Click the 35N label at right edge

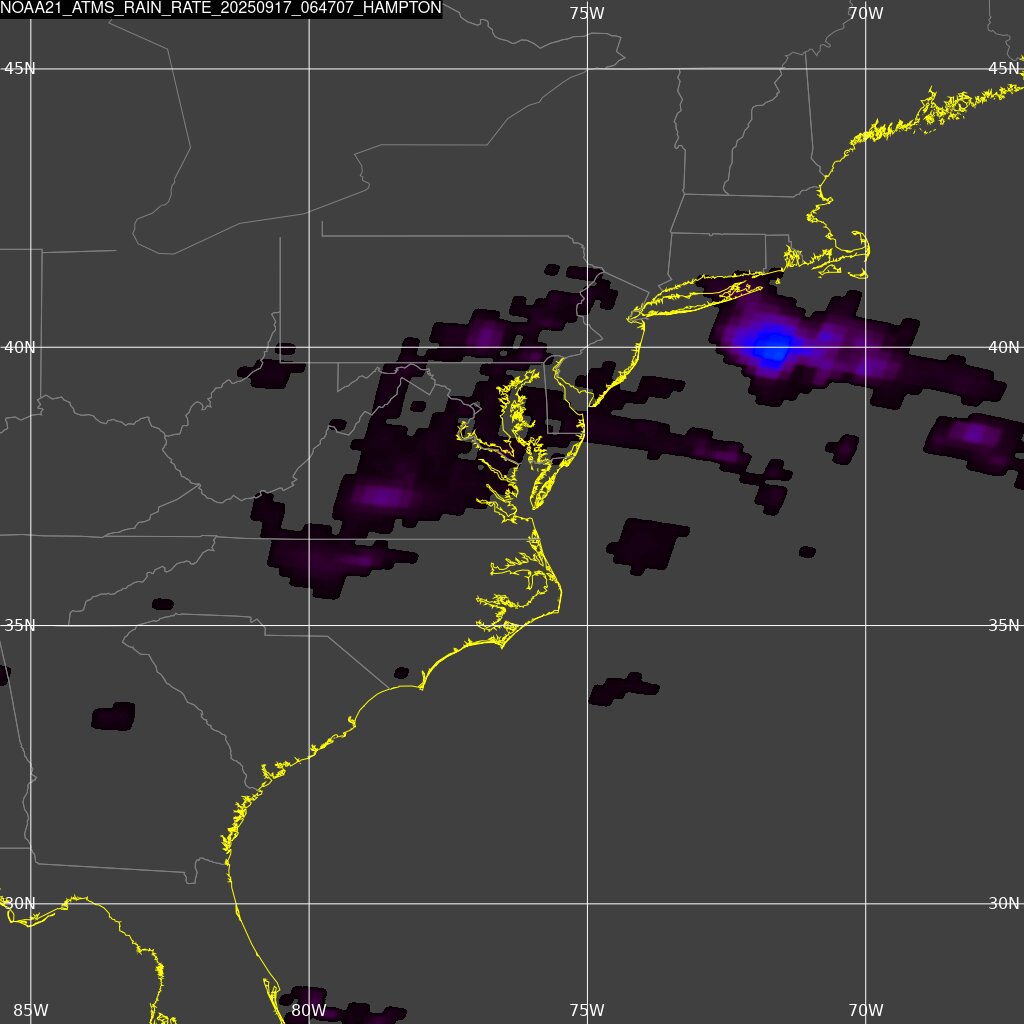1004,626
